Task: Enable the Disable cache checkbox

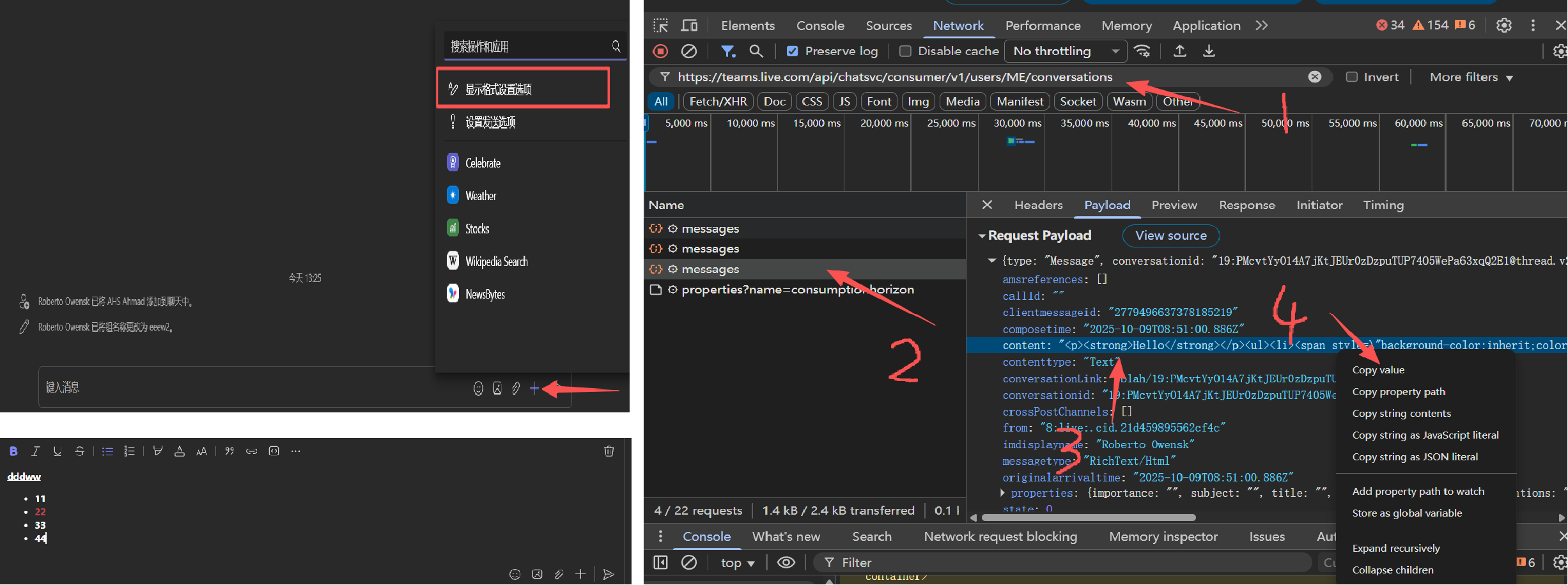Action: coord(905,51)
